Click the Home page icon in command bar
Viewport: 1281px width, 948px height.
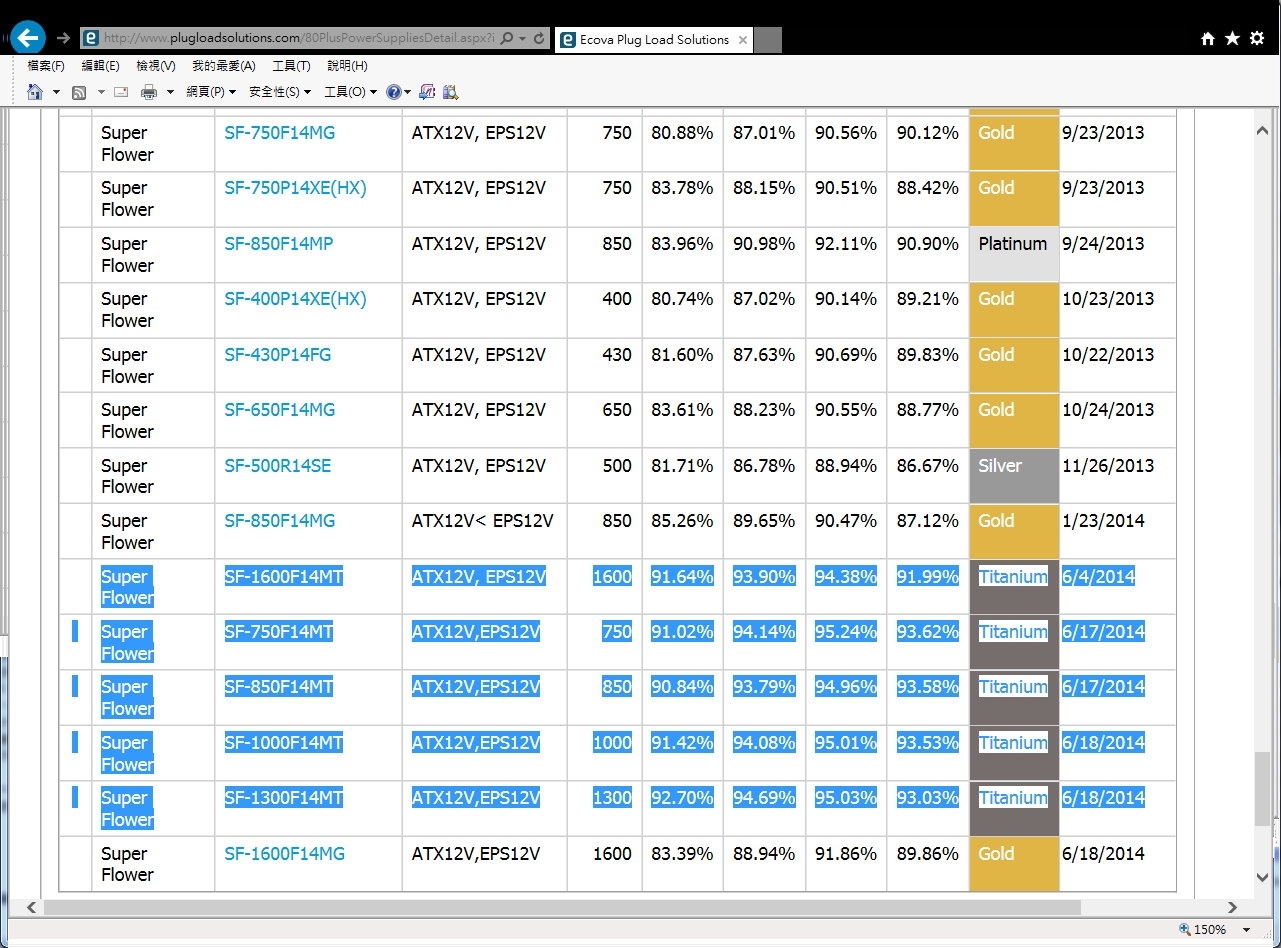click(35, 92)
